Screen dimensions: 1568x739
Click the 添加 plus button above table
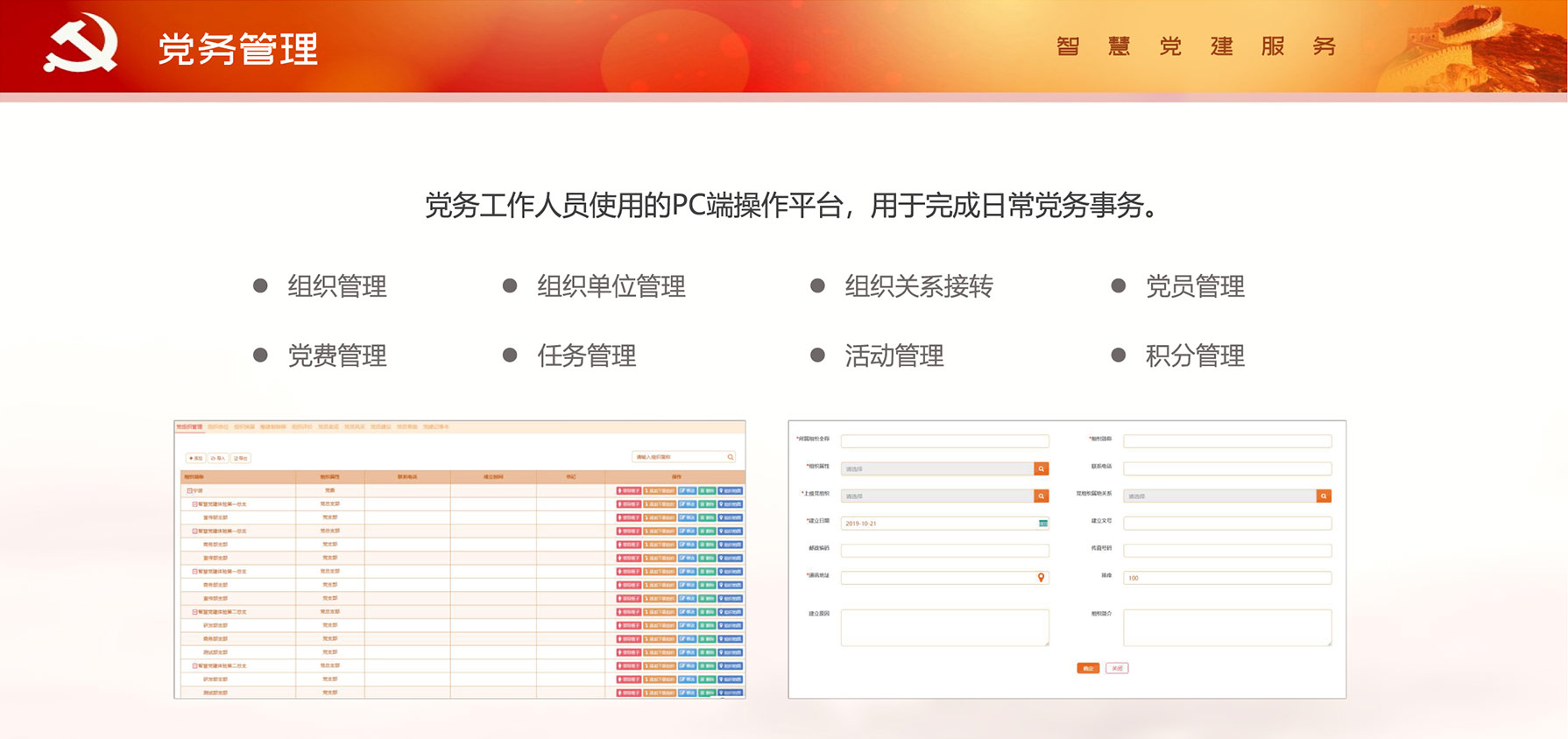click(x=195, y=458)
